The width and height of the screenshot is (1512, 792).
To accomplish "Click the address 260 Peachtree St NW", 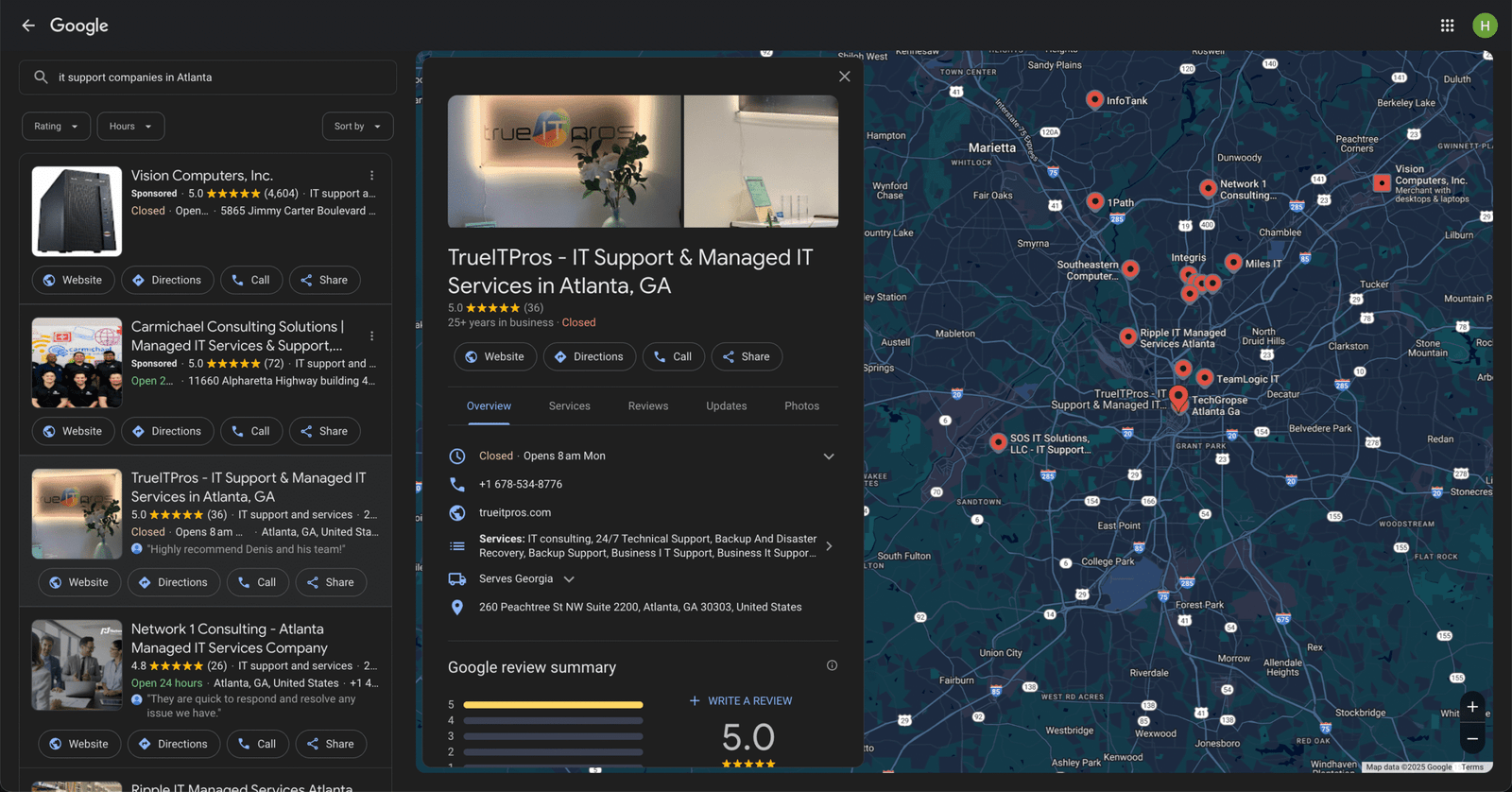I will [x=640, y=608].
